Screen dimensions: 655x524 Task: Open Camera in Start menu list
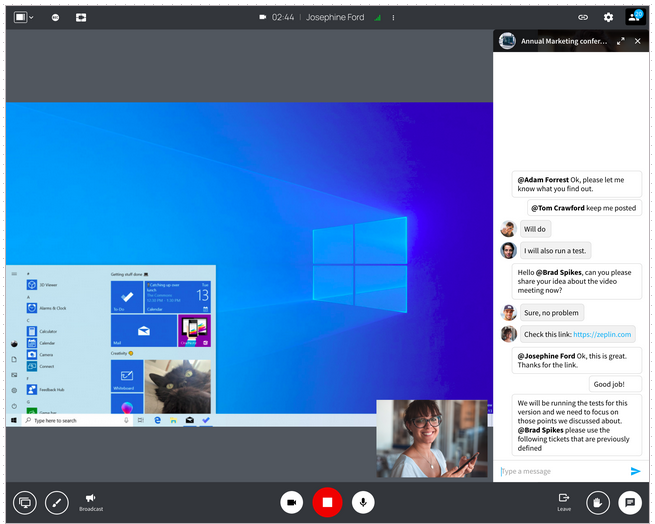click(41, 355)
